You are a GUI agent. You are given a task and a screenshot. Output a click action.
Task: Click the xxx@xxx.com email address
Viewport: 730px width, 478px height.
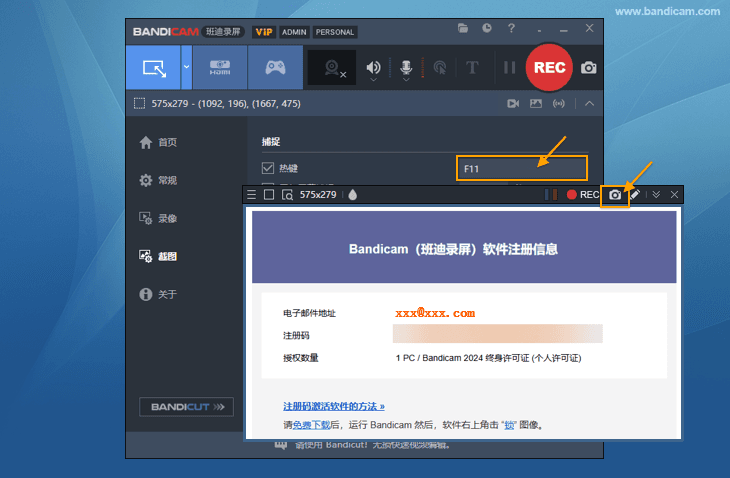click(x=435, y=313)
